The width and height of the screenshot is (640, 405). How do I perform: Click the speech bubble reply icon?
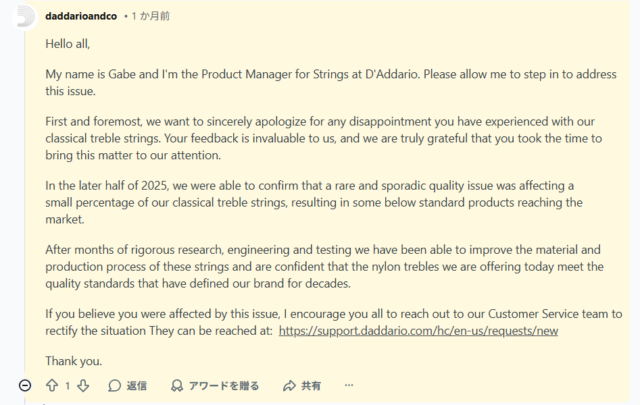(115, 385)
